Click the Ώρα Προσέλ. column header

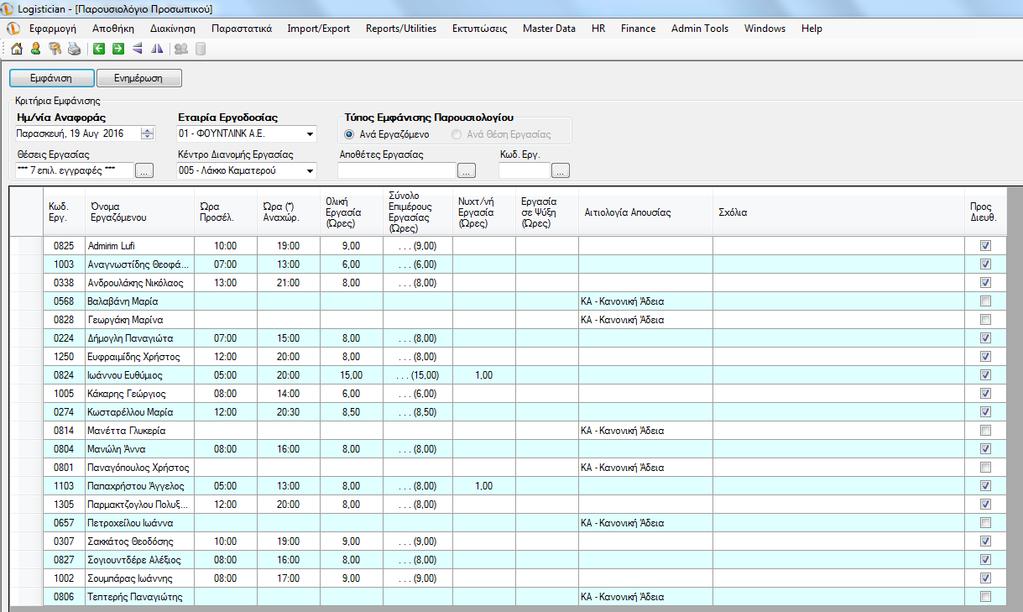click(x=226, y=212)
